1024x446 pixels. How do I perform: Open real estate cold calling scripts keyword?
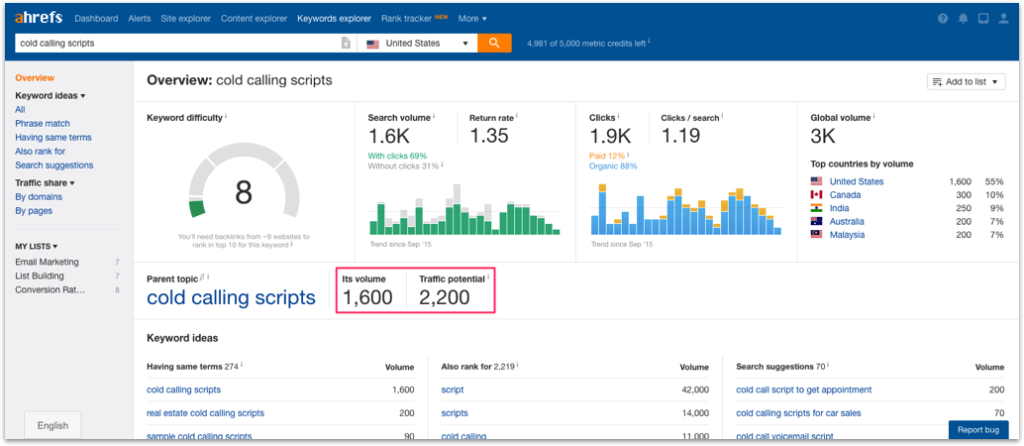206,413
